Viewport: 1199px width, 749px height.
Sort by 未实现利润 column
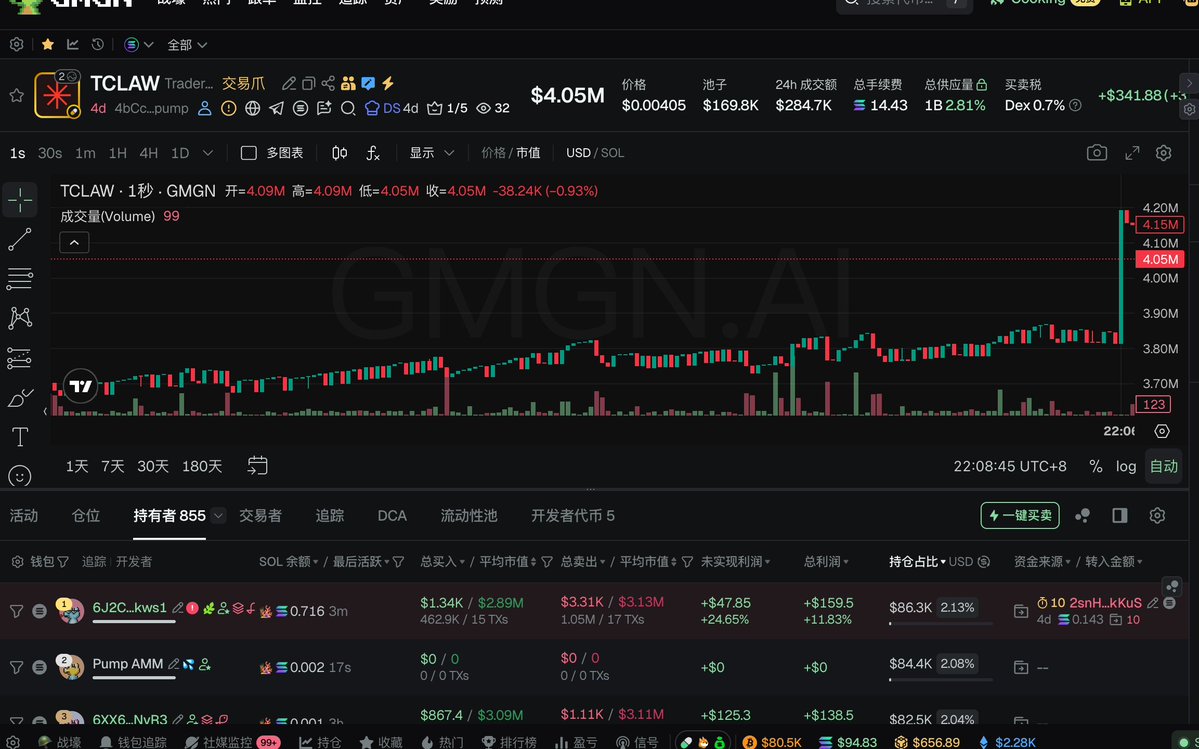tap(736, 562)
